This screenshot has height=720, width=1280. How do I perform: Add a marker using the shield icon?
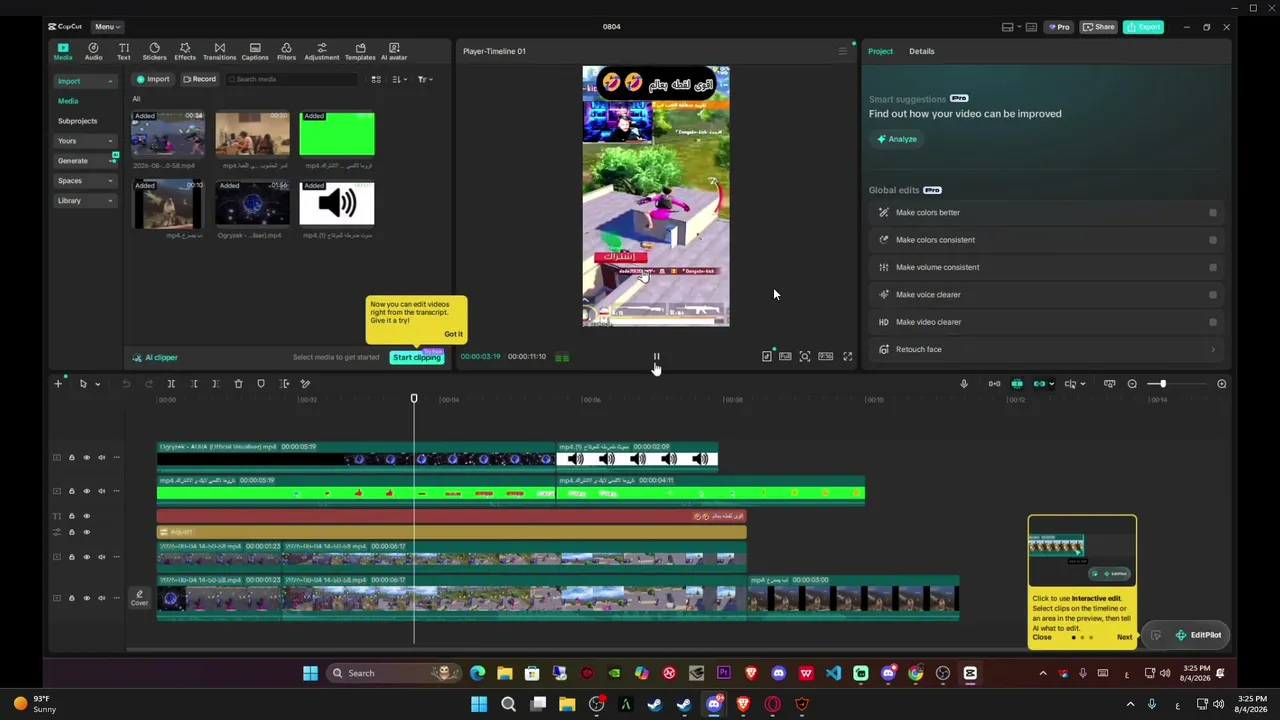[261, 384]
